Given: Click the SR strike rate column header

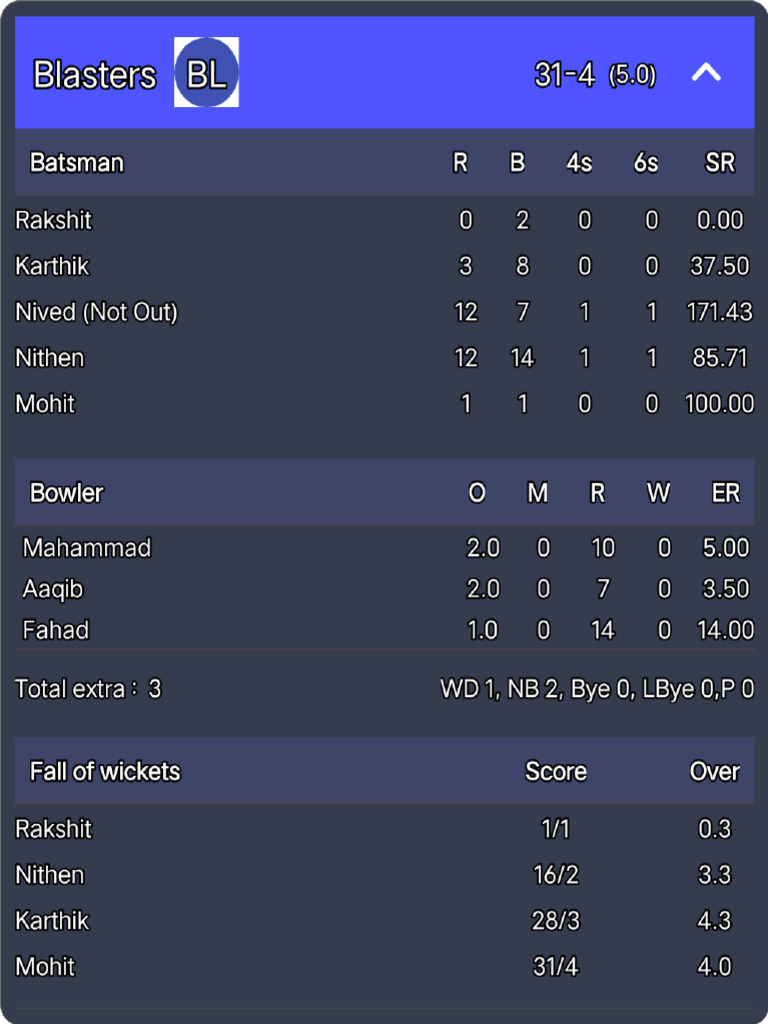Looking at the screenshot, I should 720,163.
